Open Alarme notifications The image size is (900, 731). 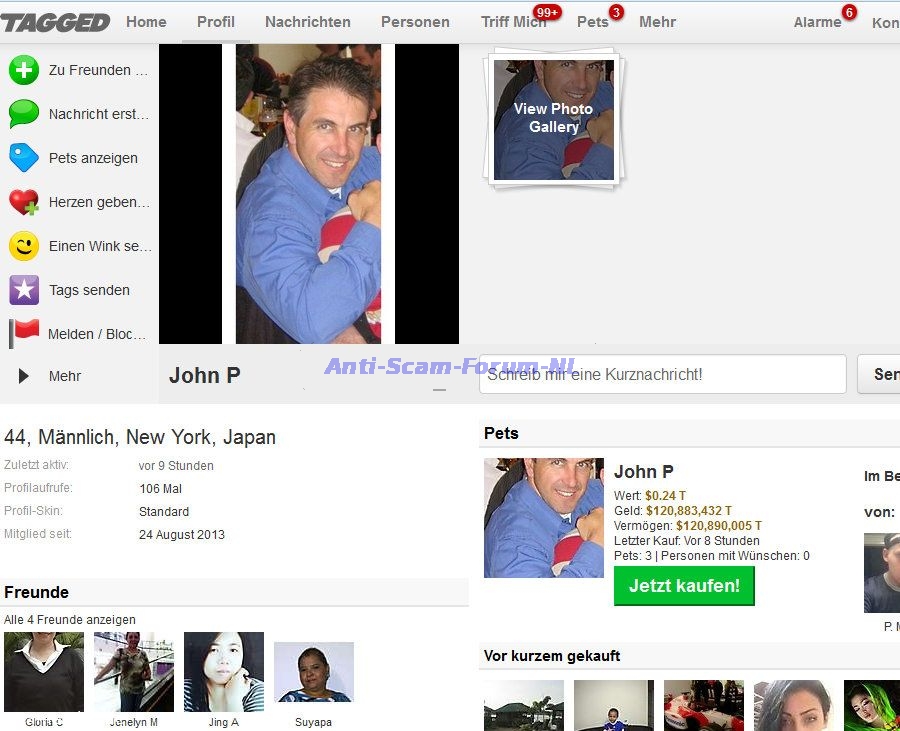pyautogui.click(x=817, y=22)
